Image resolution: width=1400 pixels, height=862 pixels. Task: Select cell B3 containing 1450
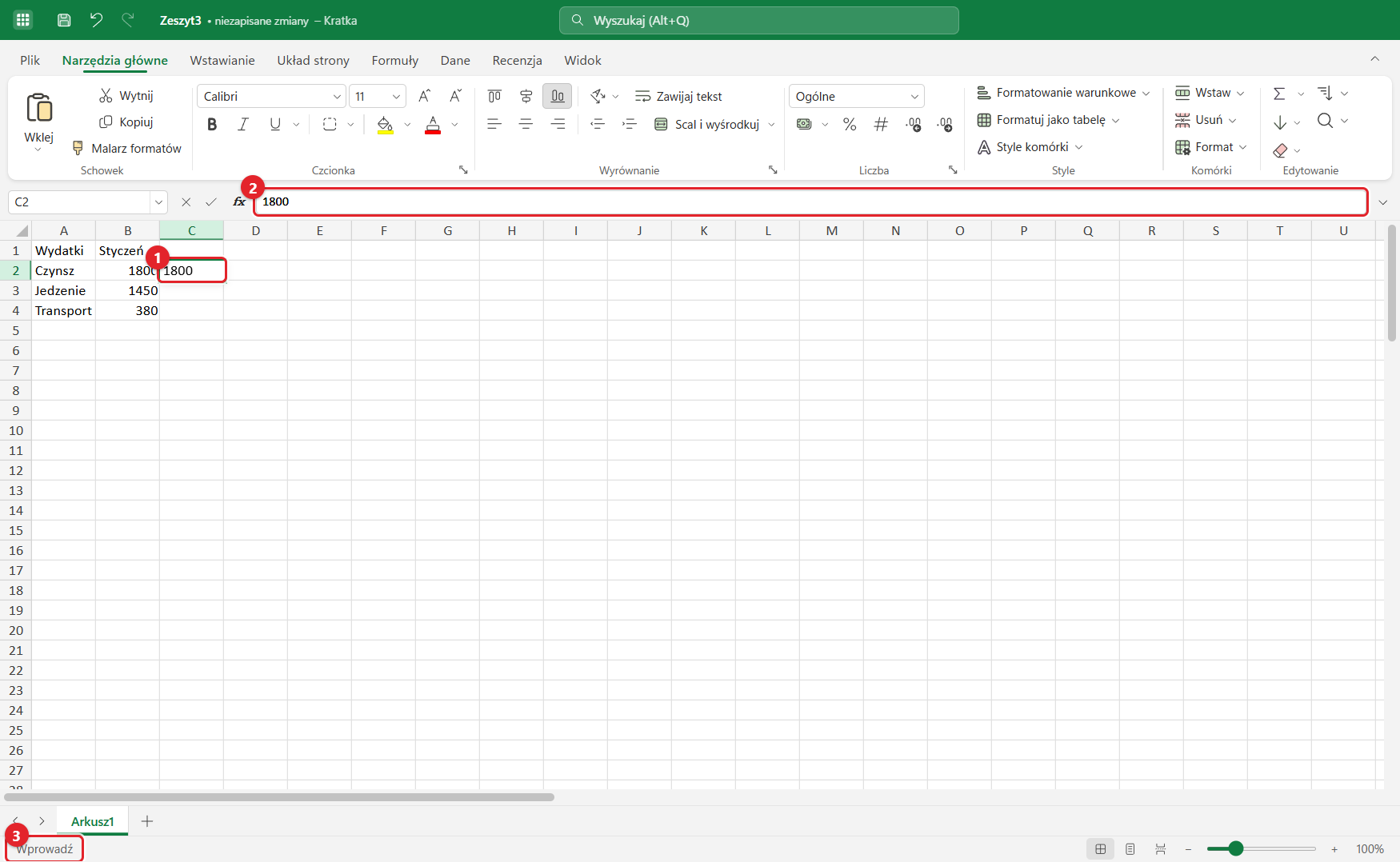[x=128, y=290]
